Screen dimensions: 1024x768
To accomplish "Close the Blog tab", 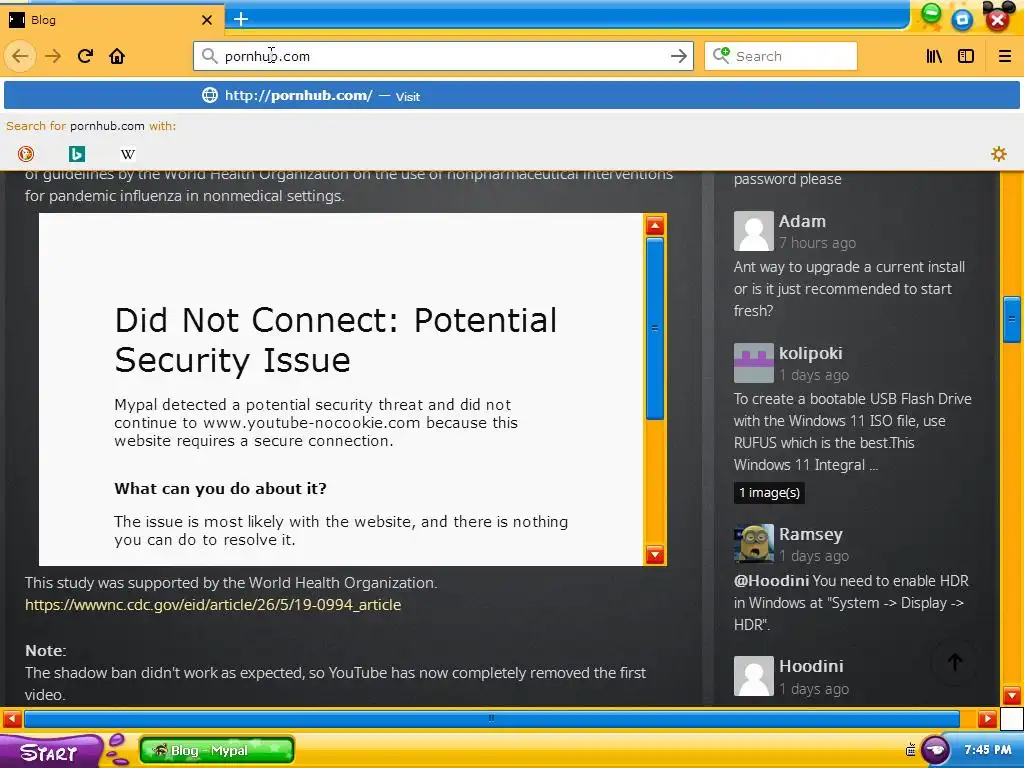I will coord(206,20).
